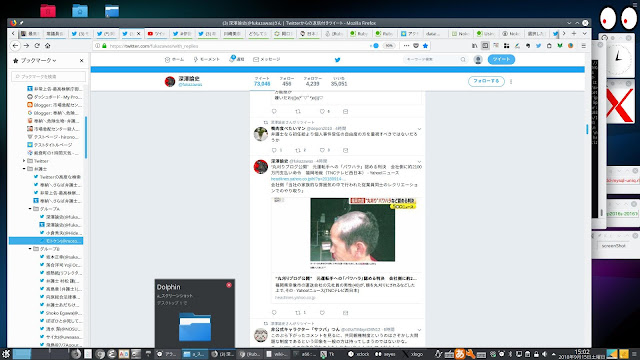Open Twitter メッセージ messages link
Screen dimensions: 640x360
[x=267, y=60]
